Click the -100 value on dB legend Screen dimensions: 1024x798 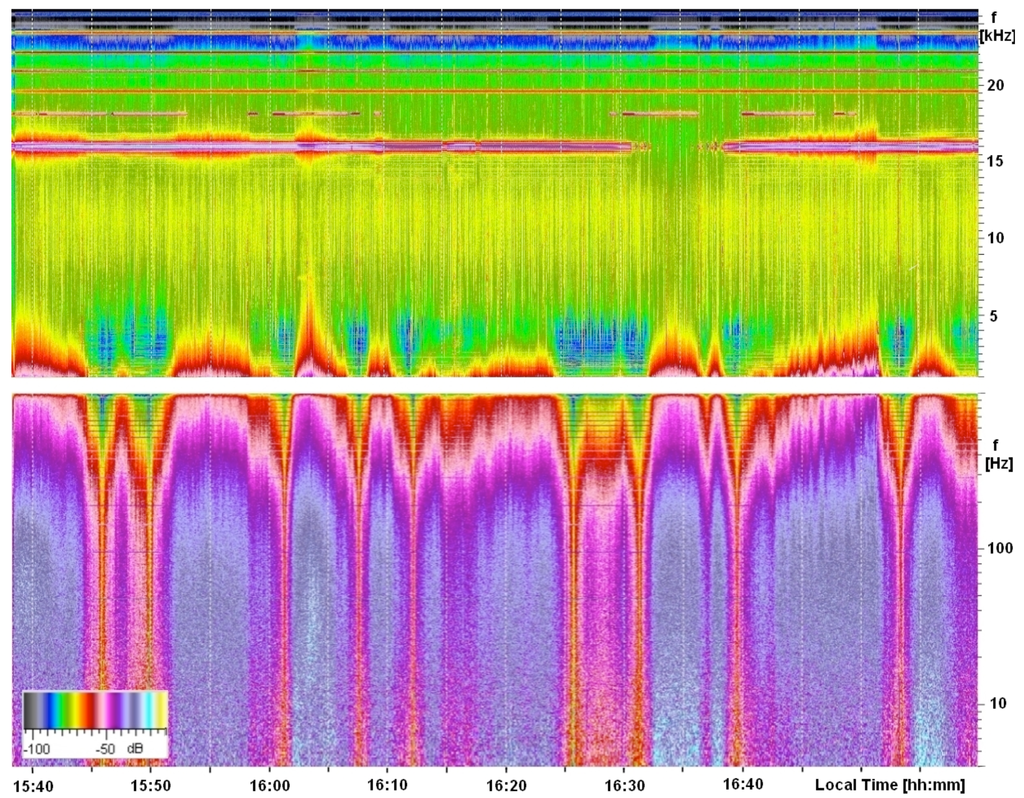(x=38, y=748)
